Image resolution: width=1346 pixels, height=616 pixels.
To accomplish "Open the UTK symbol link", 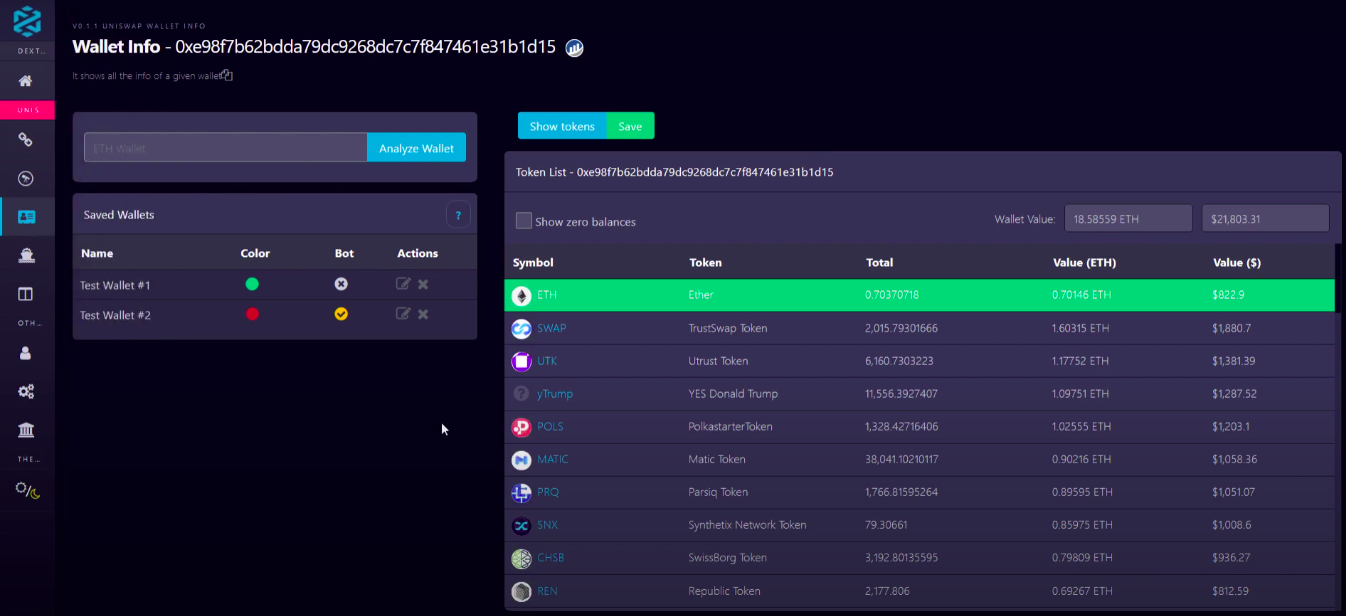I will [547, 361].
